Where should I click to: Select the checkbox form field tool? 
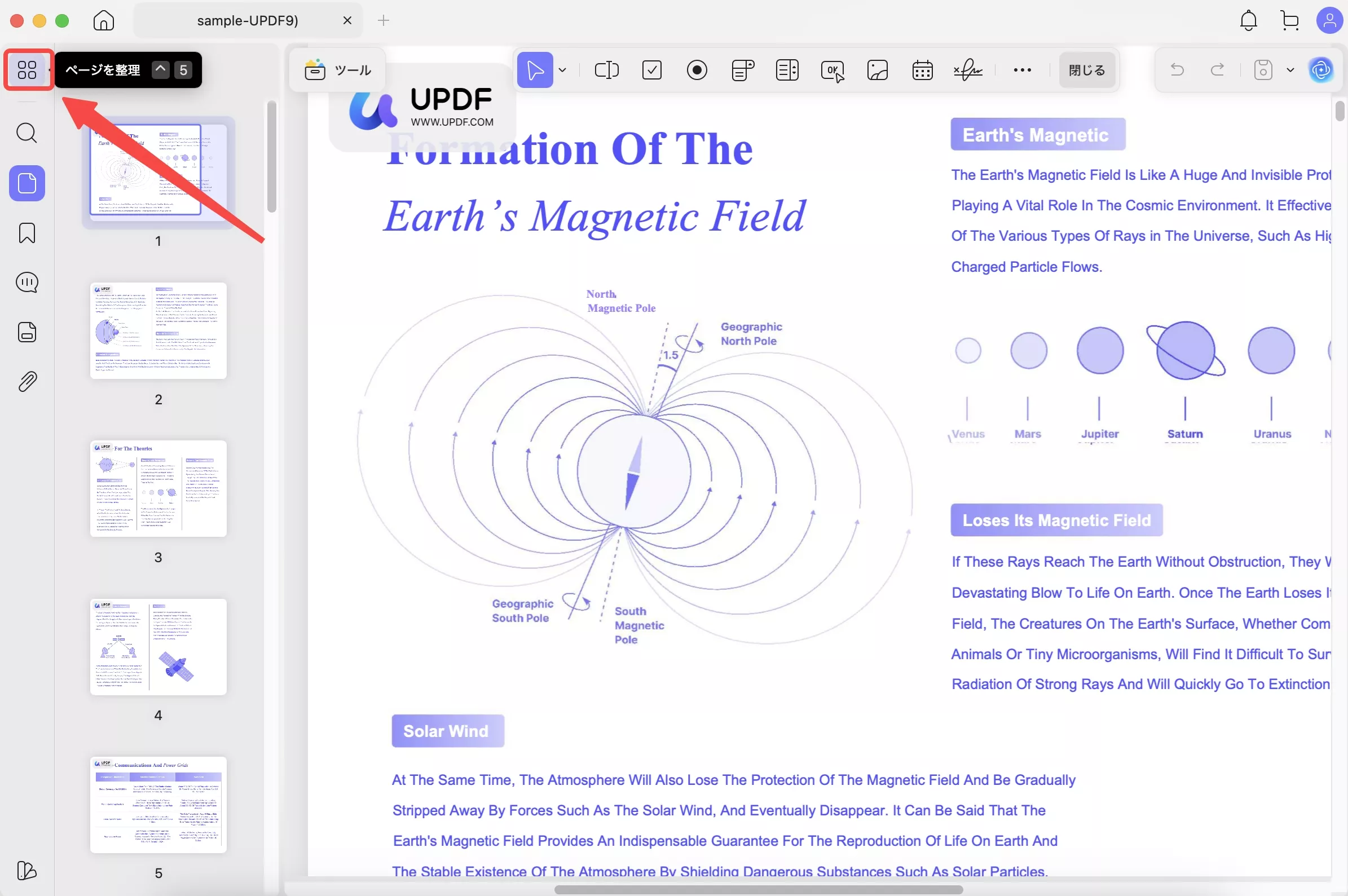tap(651, 70)
